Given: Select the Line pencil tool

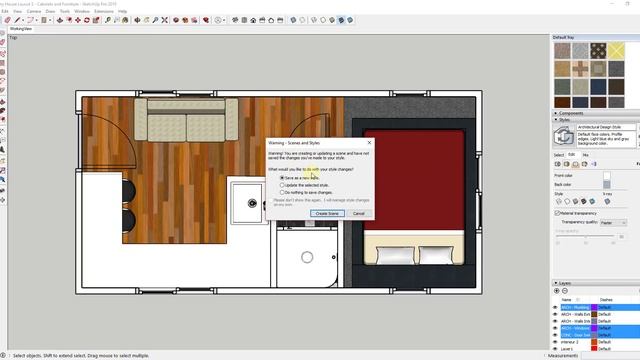Looking at the screenshot, I should click(17, 20).
